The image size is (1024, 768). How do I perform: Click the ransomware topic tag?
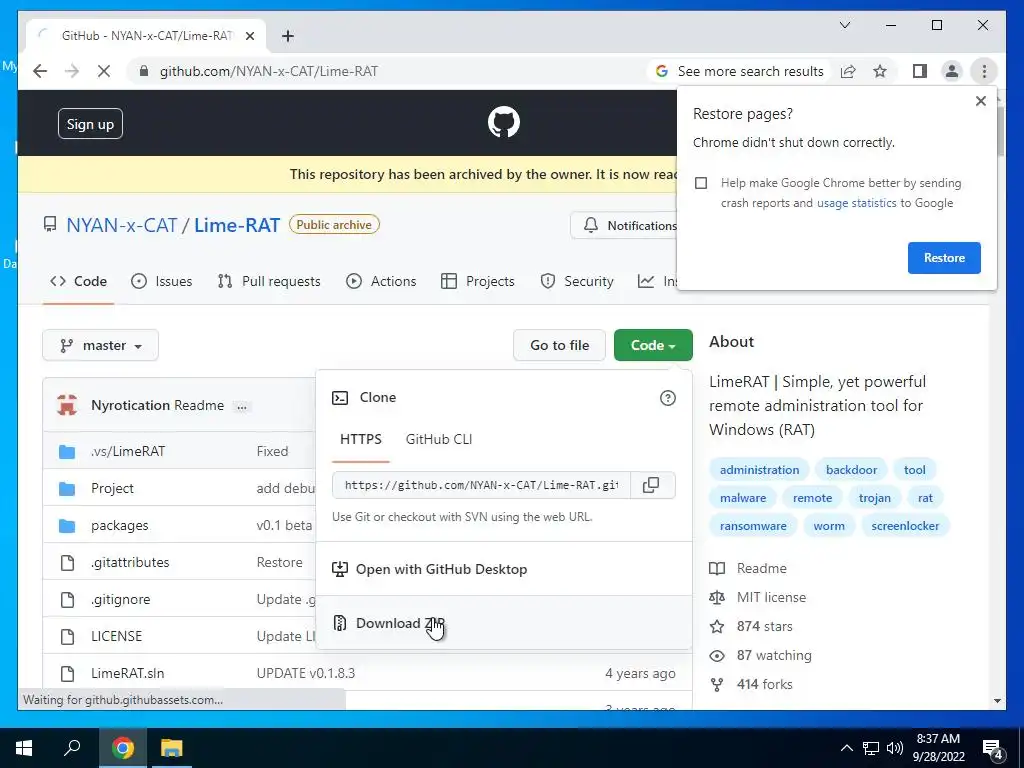[753, 526]
